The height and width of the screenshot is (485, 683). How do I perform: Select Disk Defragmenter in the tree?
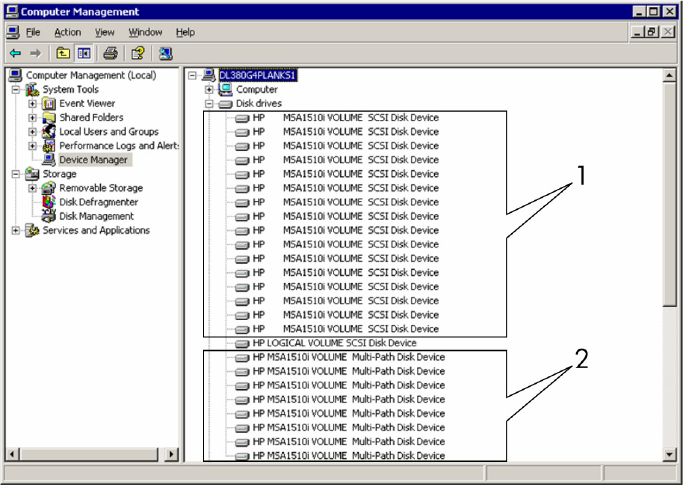[98, 202]
